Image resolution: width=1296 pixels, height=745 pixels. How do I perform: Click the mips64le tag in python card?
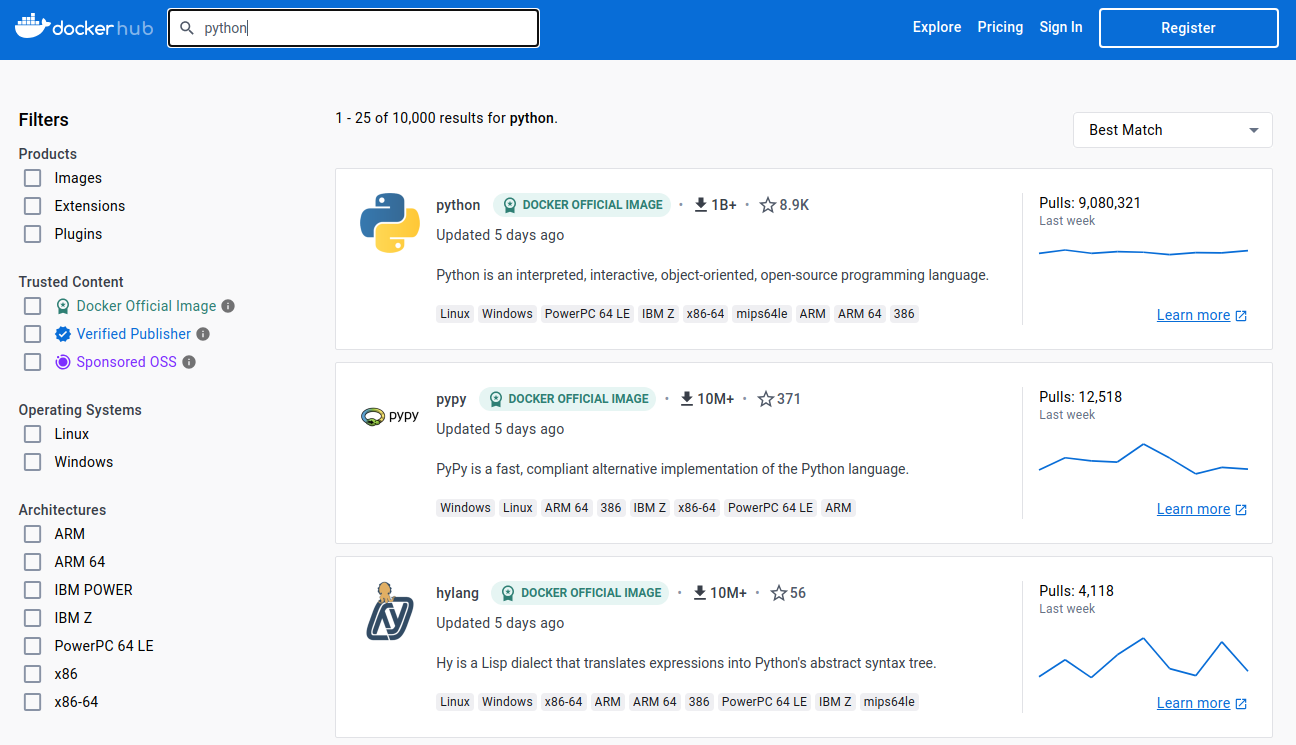[x=762, y=314]
